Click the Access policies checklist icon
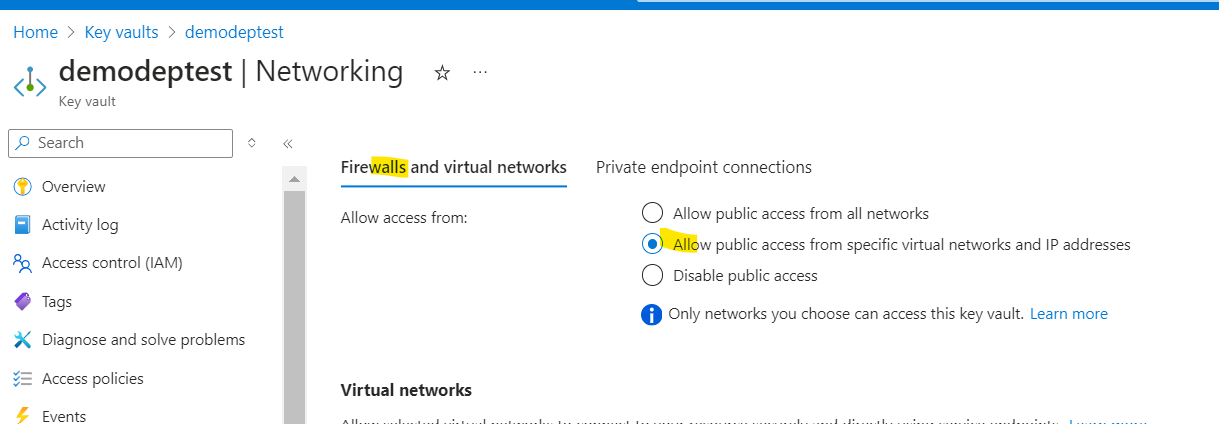Screen dimensions: 1219x424 coord(23,378)
